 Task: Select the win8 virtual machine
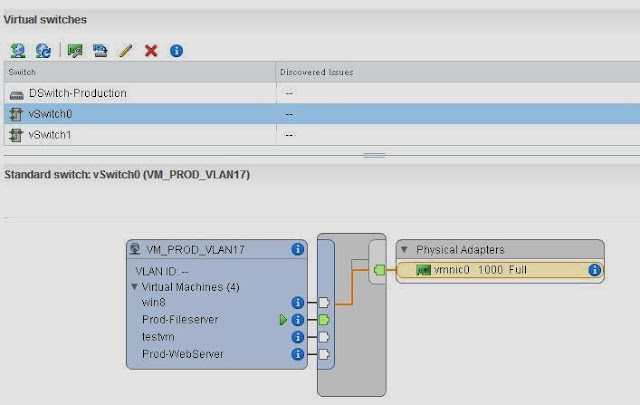(153, 303)
